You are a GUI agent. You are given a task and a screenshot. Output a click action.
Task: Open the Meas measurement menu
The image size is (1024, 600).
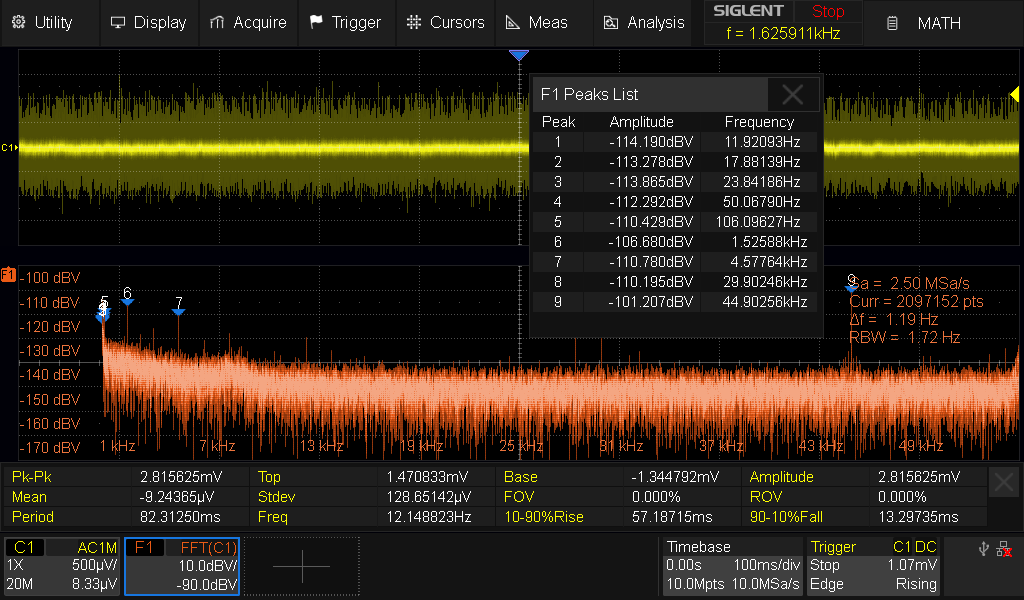[536, 22]
